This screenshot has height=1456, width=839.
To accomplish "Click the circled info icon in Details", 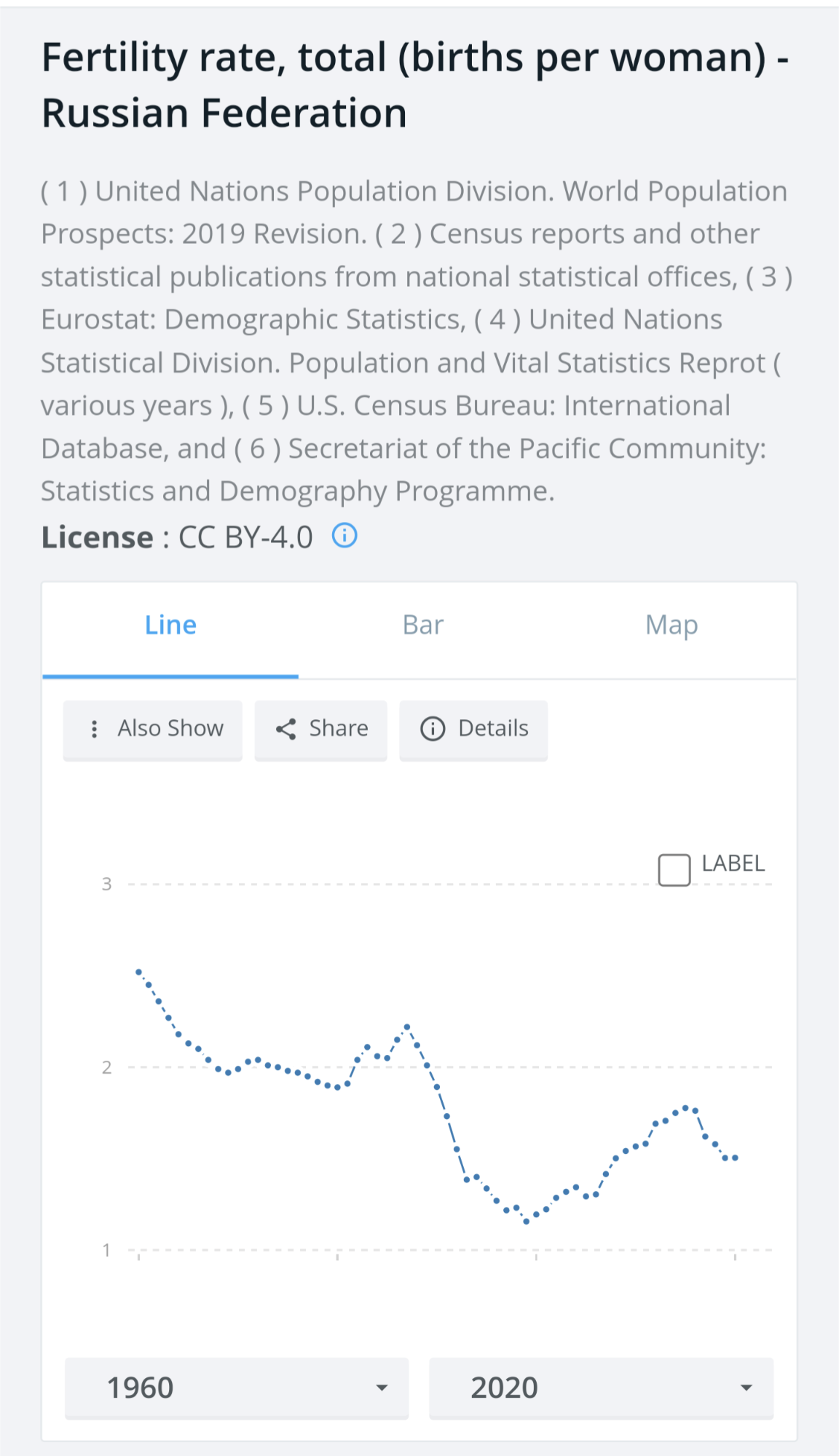I will tap(433, 729).
